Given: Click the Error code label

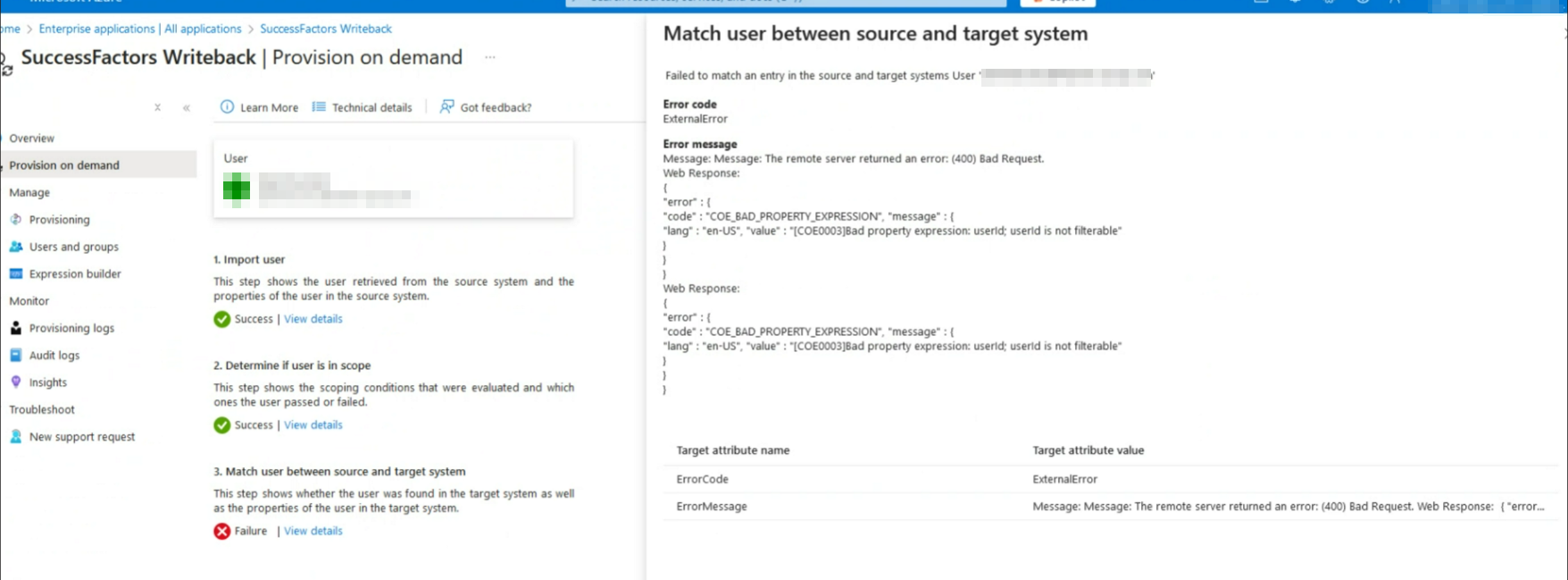Looking at the screenshot, I should click(x=689, y=105).
